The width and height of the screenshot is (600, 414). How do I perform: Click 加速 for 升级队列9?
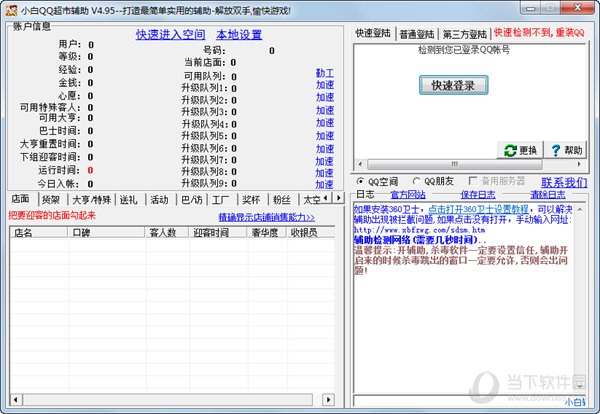coord(324,184)
